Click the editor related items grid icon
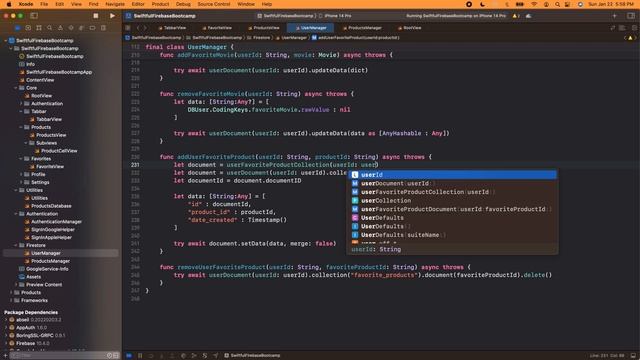 [128, 28]
